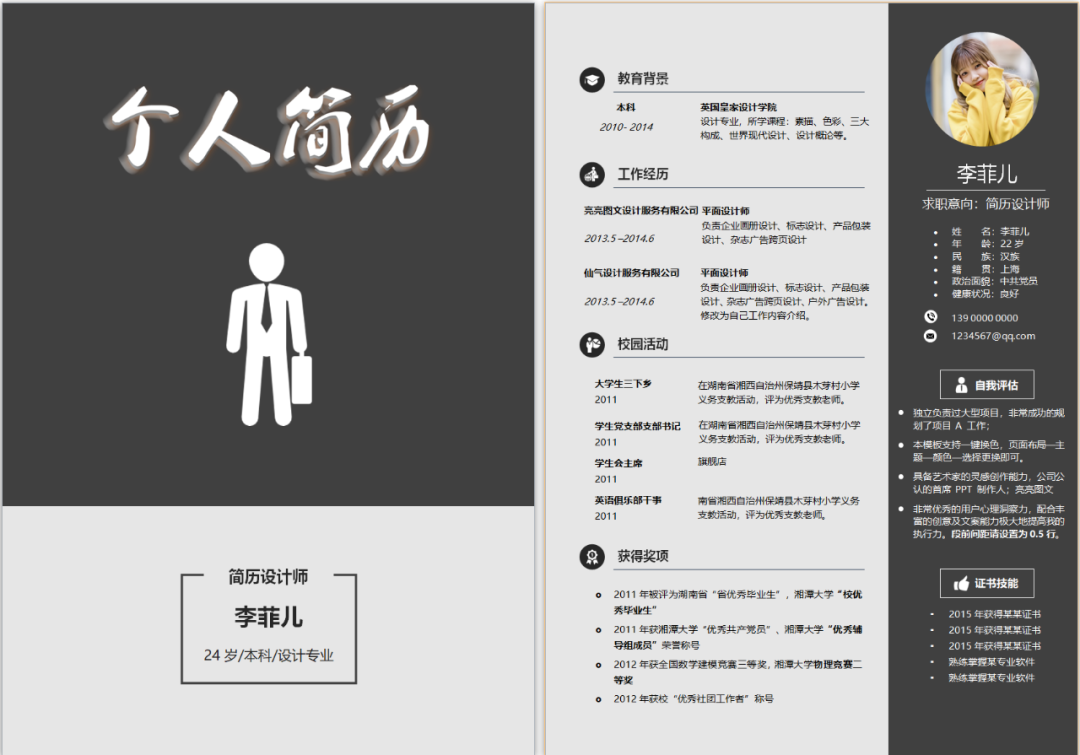Click the name 李菲儿 under the portrait
The image size is (1080, 755).
(986, 174)
